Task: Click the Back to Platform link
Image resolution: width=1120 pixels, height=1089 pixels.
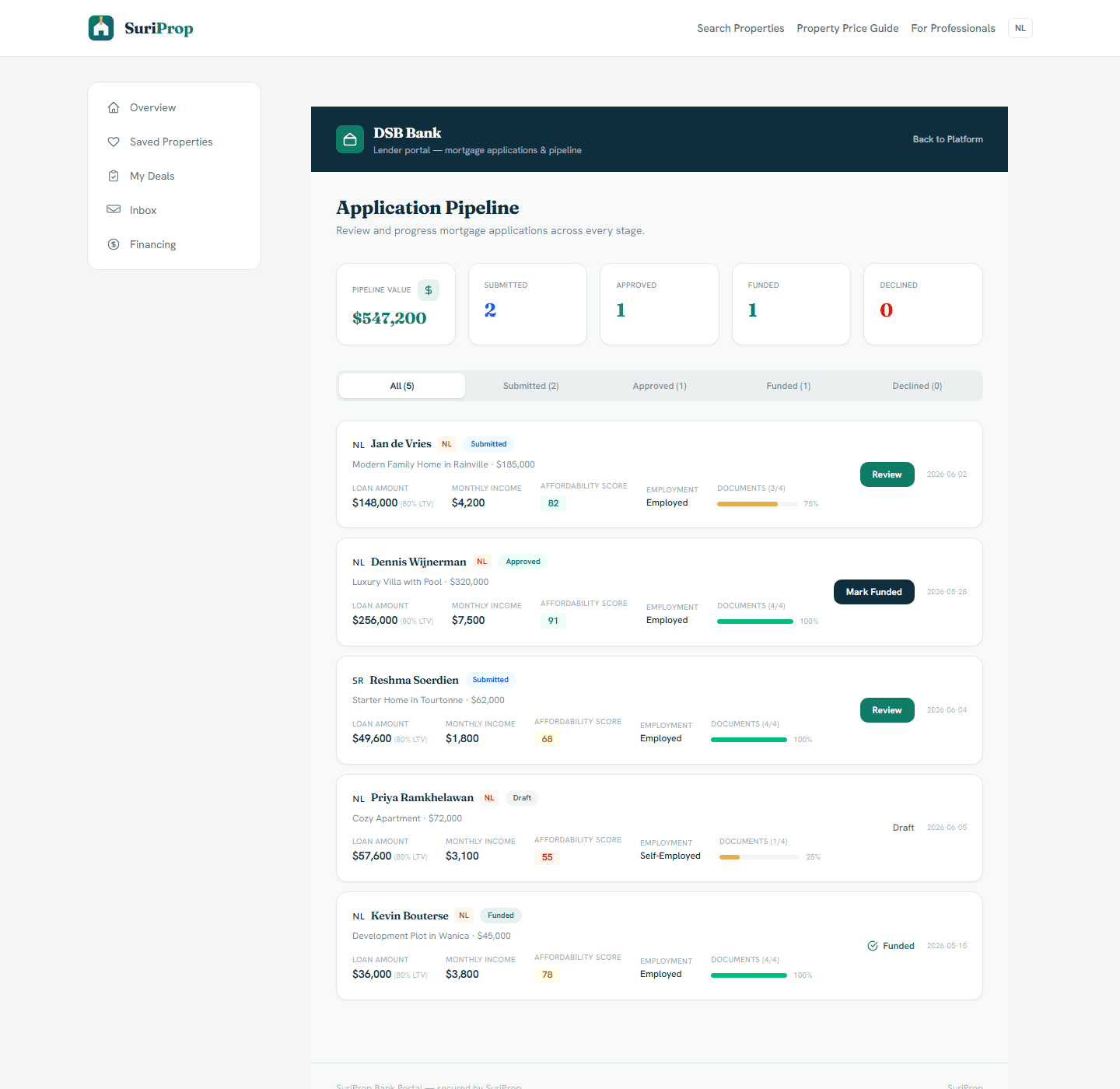Action: 948,139
